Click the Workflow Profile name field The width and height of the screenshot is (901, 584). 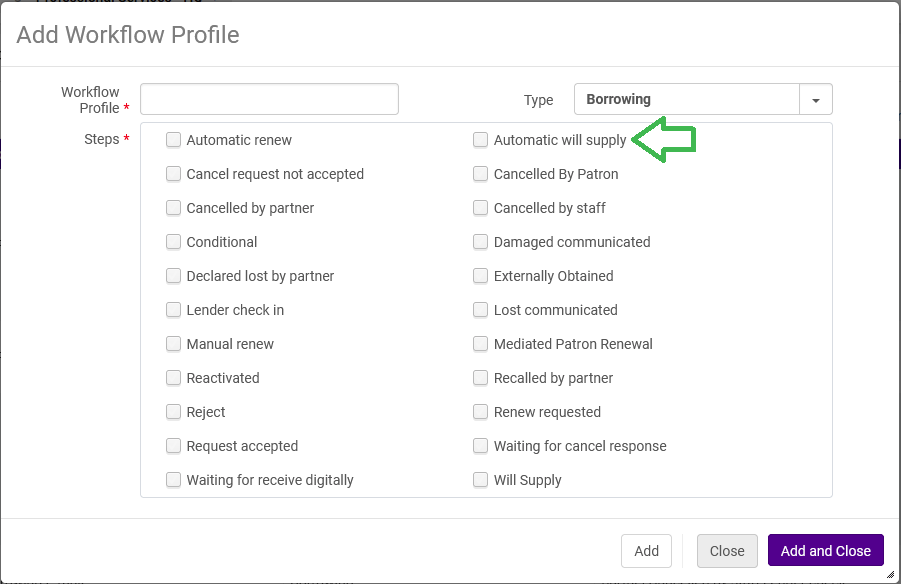(269, 99)
